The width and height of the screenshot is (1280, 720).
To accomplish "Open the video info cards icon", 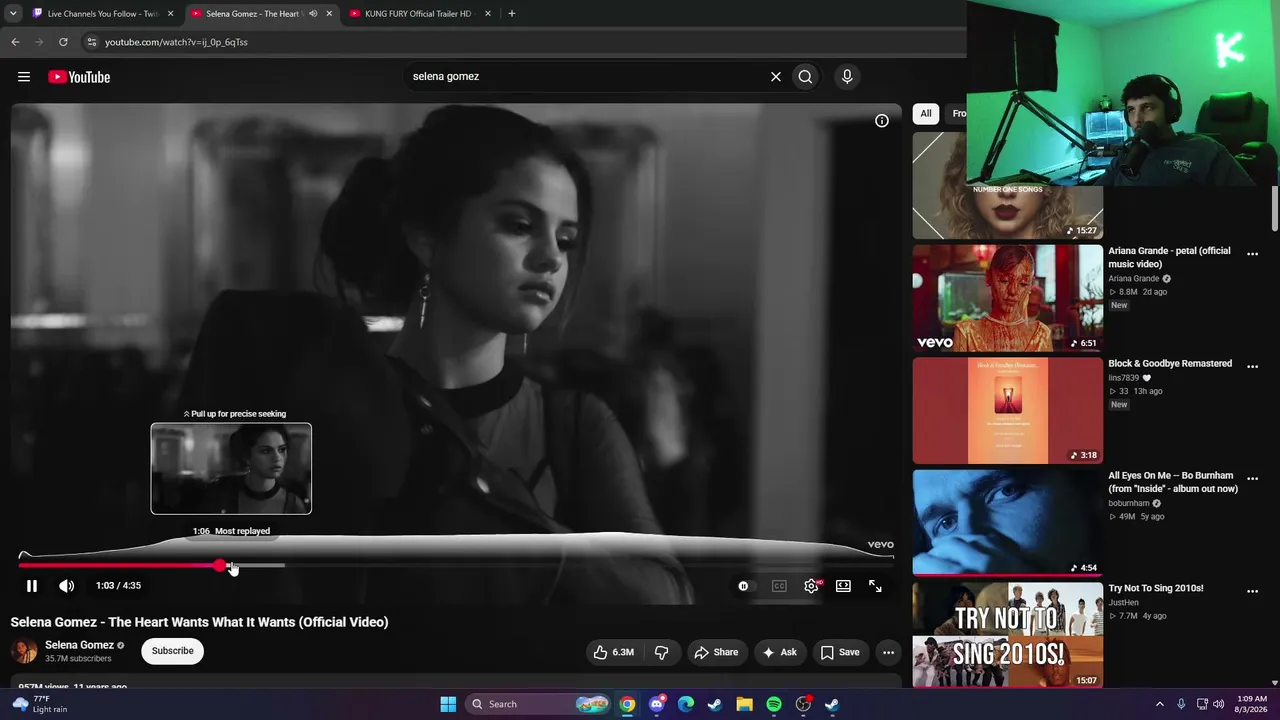I will click(x=882, y=121).
